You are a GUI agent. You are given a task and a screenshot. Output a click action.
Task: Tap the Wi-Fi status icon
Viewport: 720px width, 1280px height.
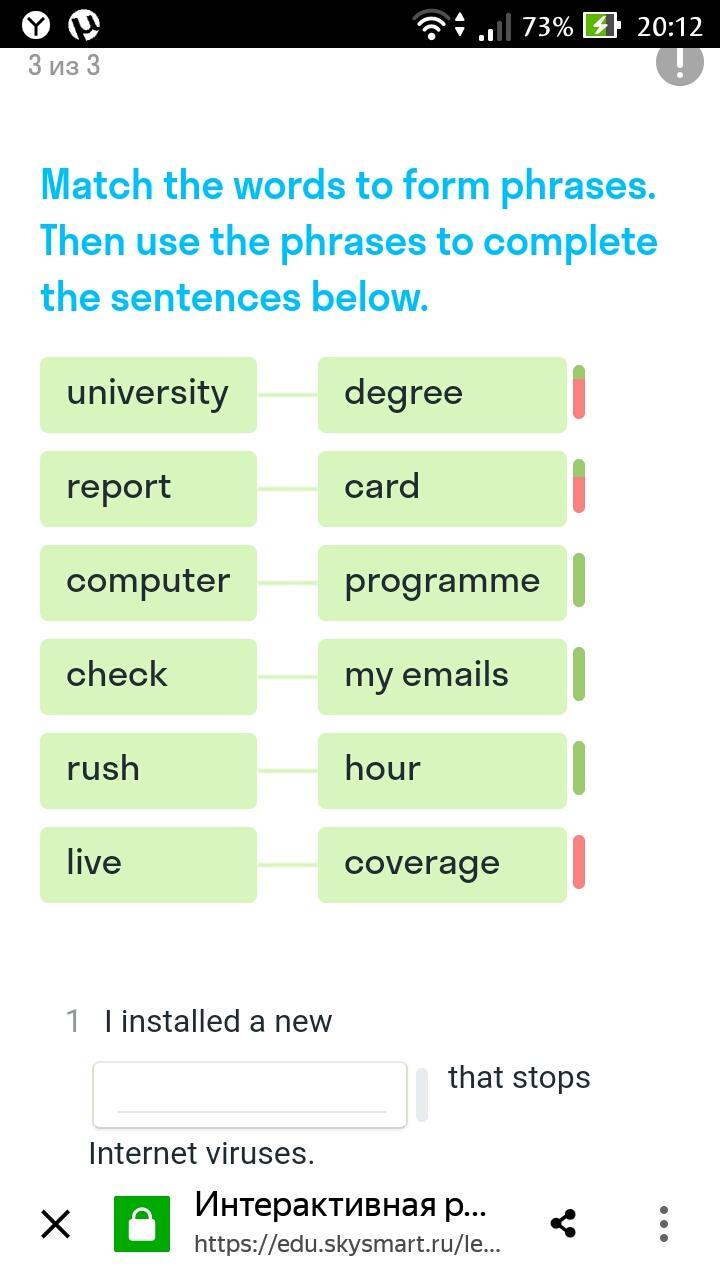tap(431, 25)
